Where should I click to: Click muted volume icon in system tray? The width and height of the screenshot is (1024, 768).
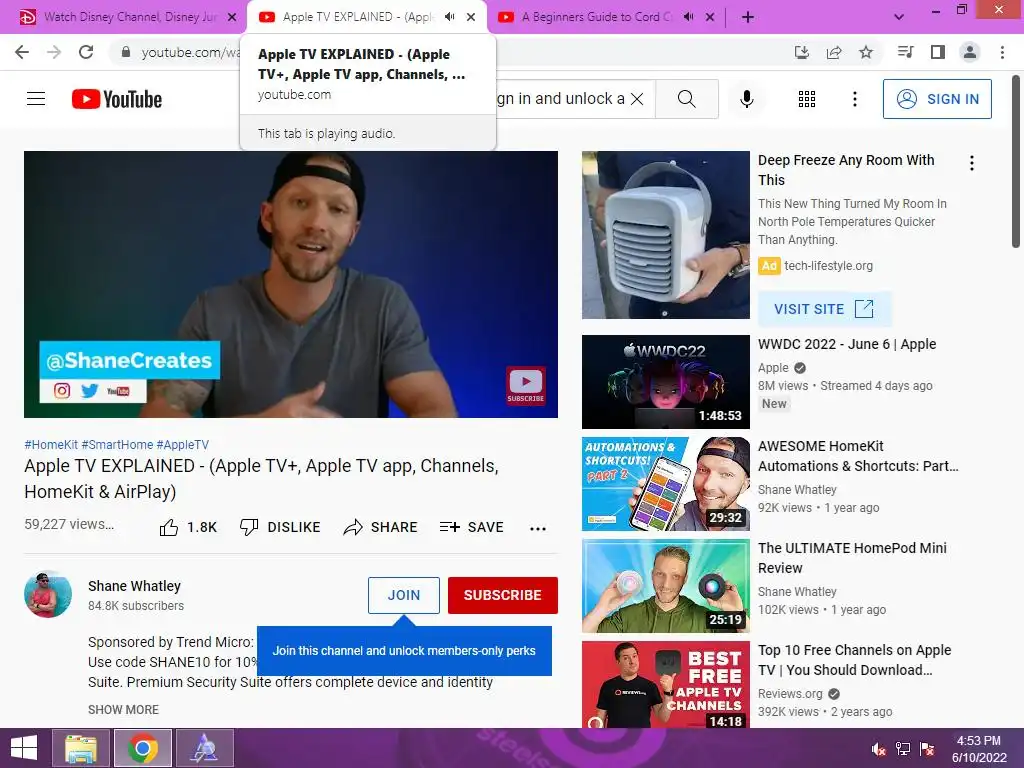[878, 749]
